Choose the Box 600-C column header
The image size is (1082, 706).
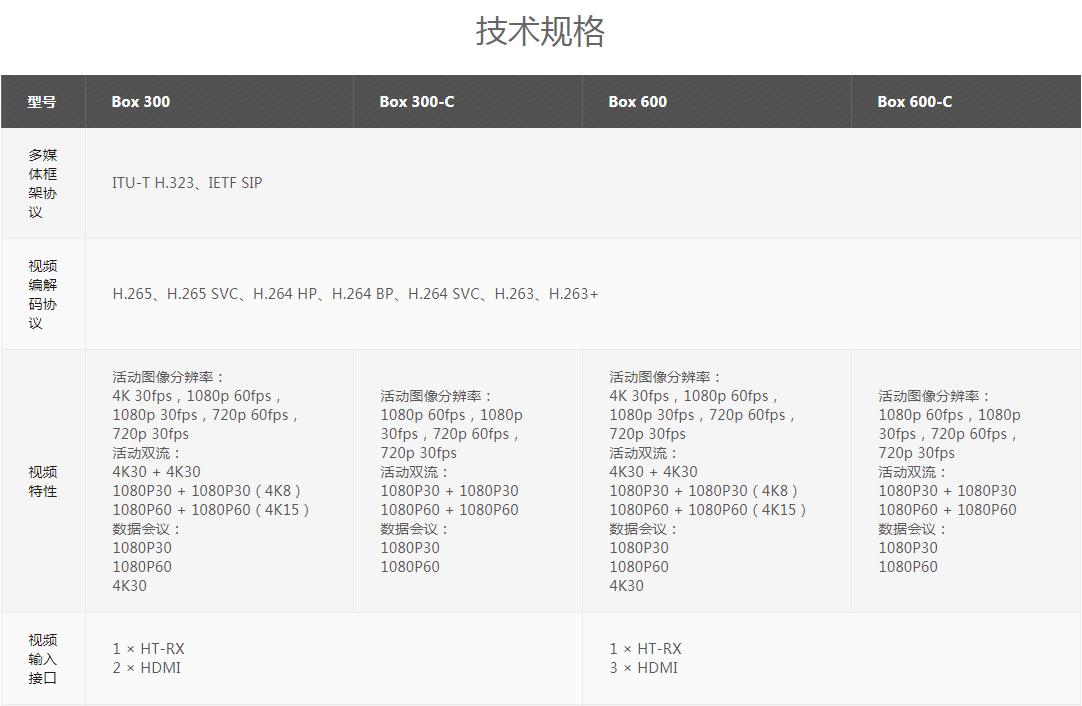pyautogui.click(x=914, y=102)
